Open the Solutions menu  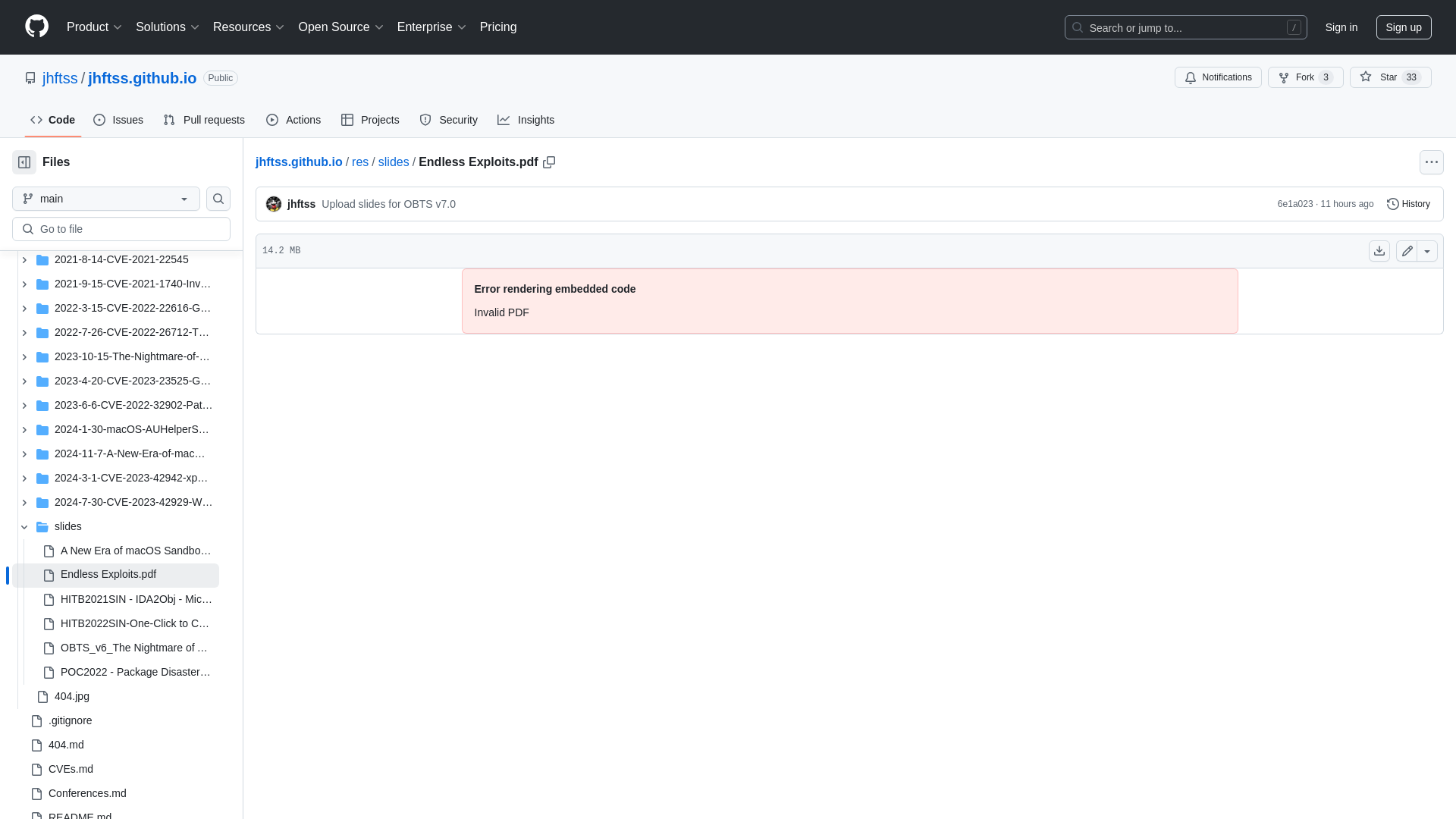[168, 27]
